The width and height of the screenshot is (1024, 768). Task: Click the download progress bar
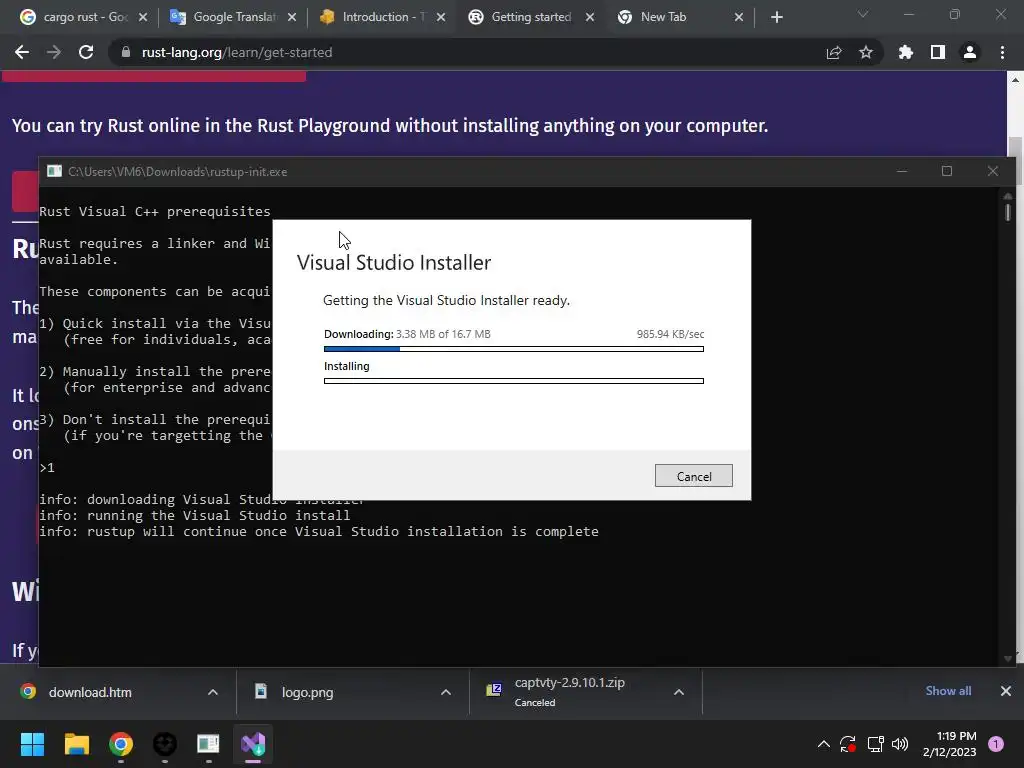pyautogui.click(x=514, y=349)
